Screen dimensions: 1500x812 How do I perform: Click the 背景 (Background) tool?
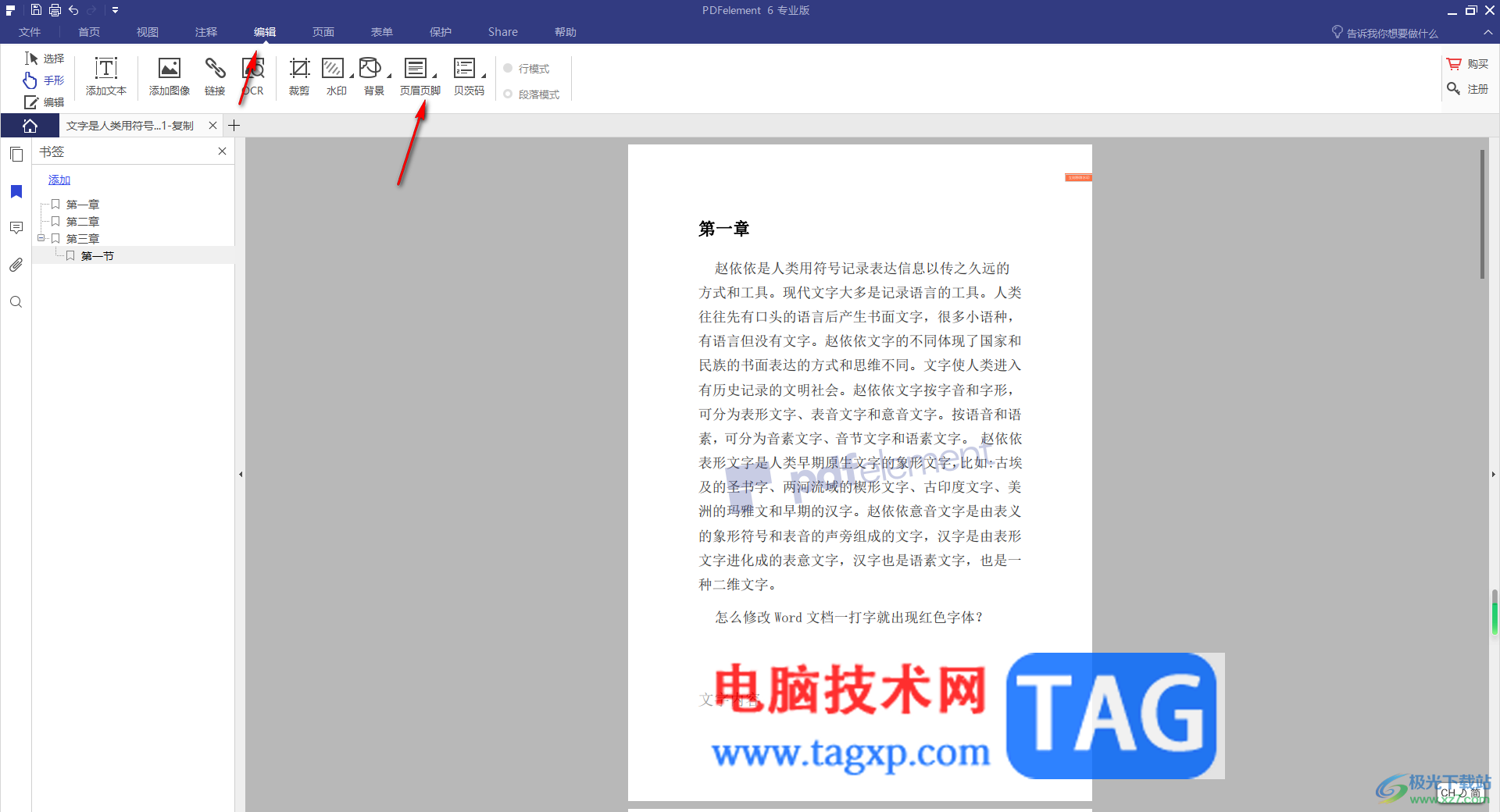(372, 77)
